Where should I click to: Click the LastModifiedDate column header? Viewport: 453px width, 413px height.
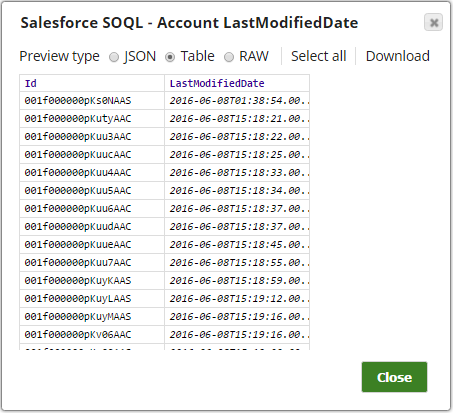(237, 83)
